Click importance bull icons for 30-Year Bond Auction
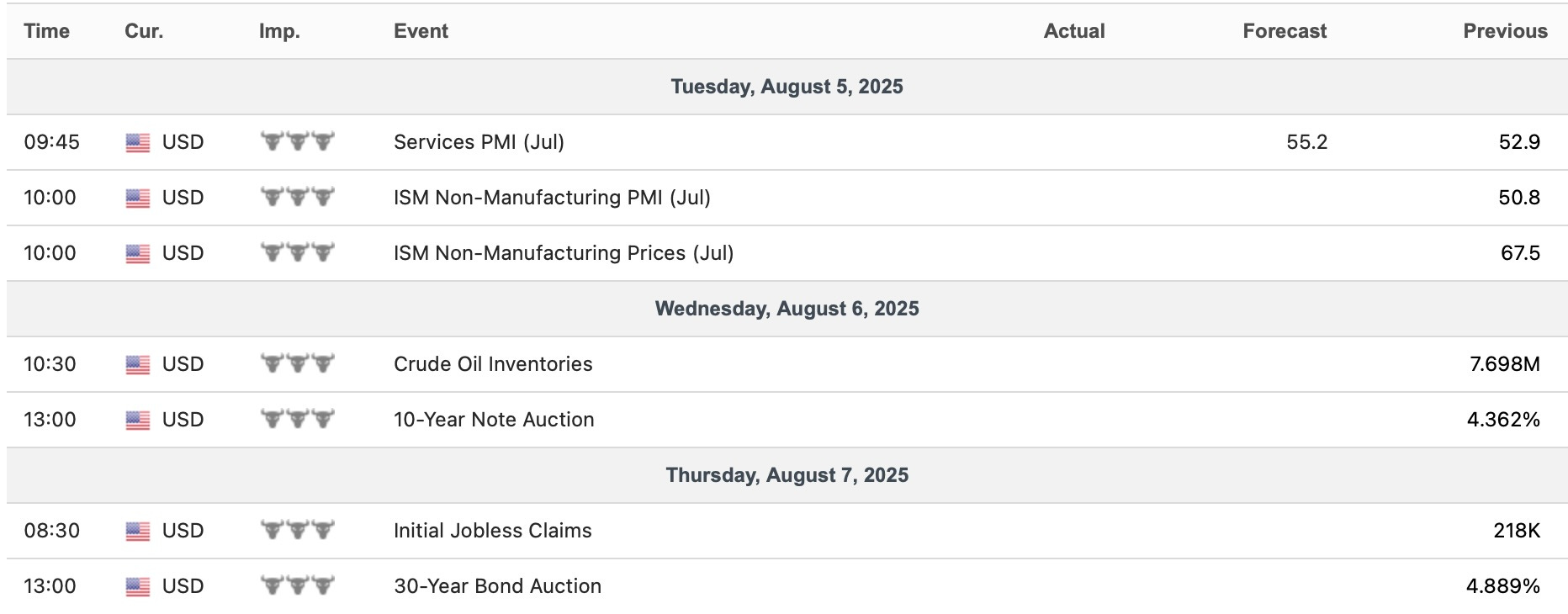The height and width of the screenshot is (614, 1568). 297,586
